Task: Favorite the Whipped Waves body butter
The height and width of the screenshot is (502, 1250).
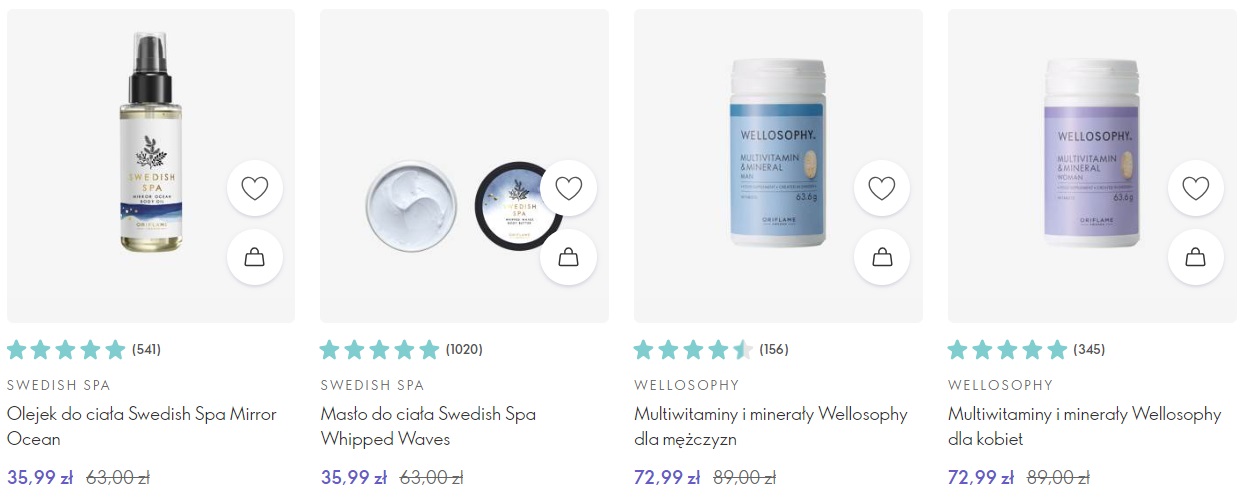Action: [x=568, y=188]
